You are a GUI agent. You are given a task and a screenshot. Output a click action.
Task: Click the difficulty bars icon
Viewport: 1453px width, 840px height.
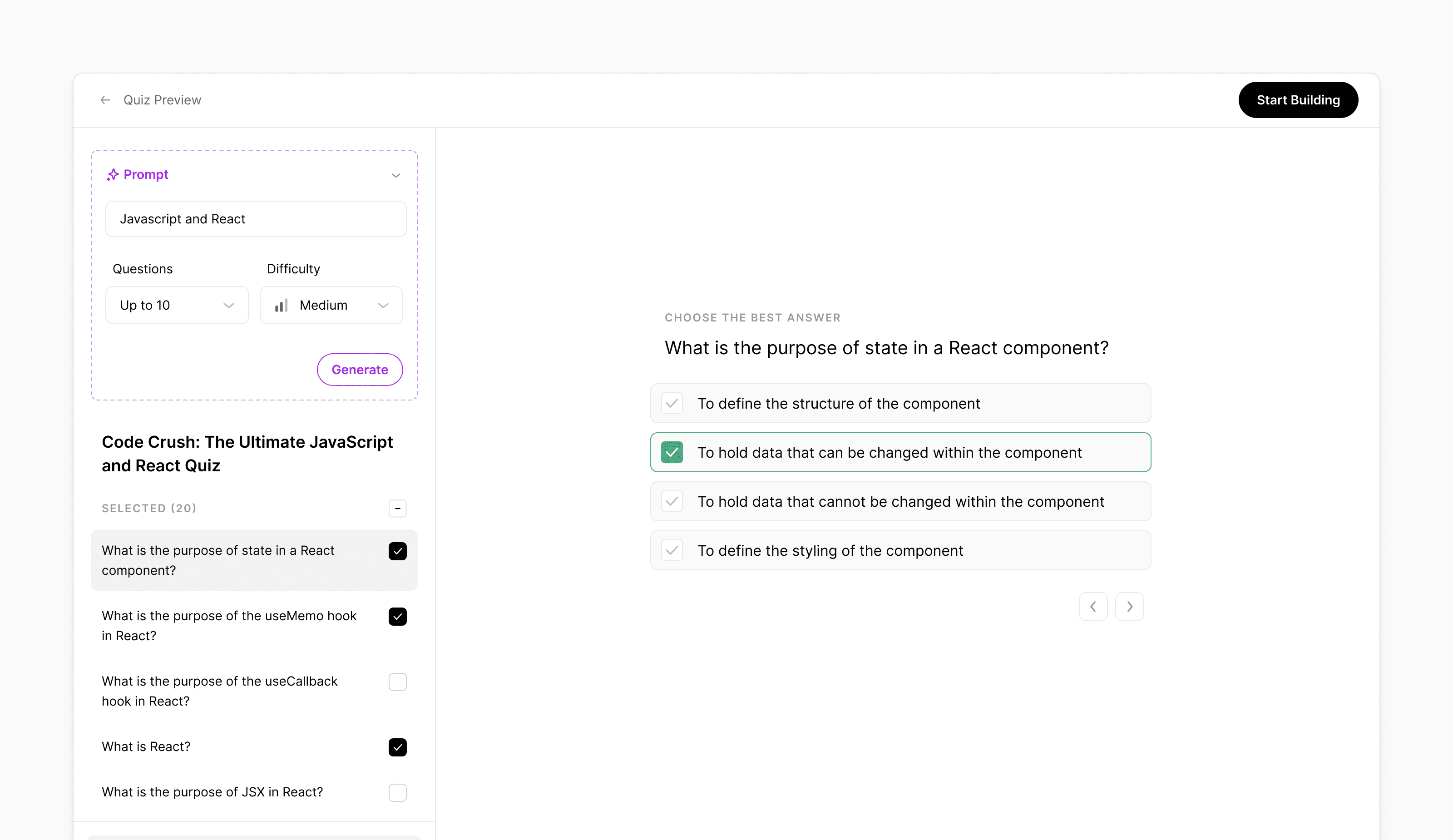point(282,305)
